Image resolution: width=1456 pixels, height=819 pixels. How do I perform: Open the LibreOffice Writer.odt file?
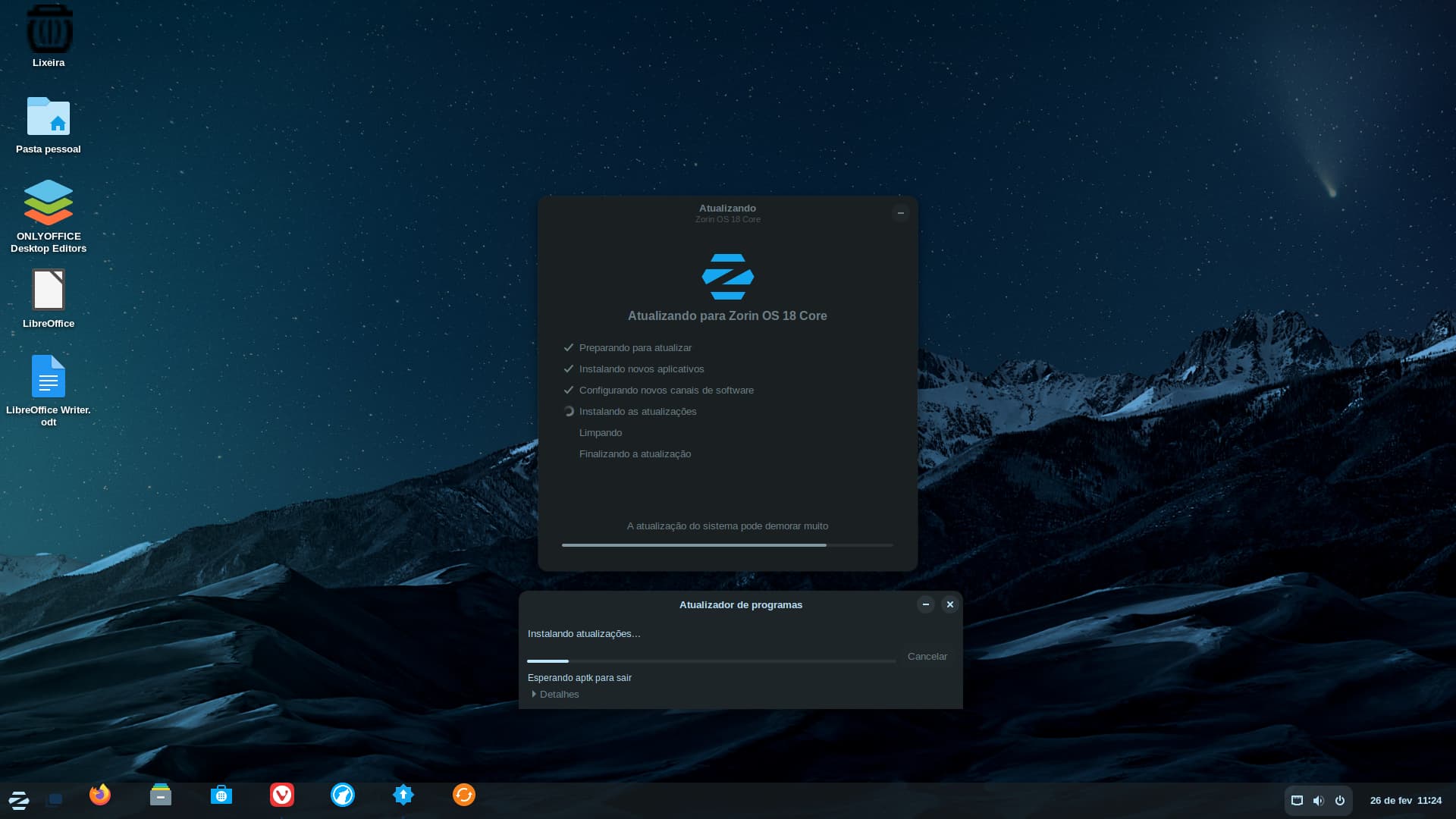[49, 377]
